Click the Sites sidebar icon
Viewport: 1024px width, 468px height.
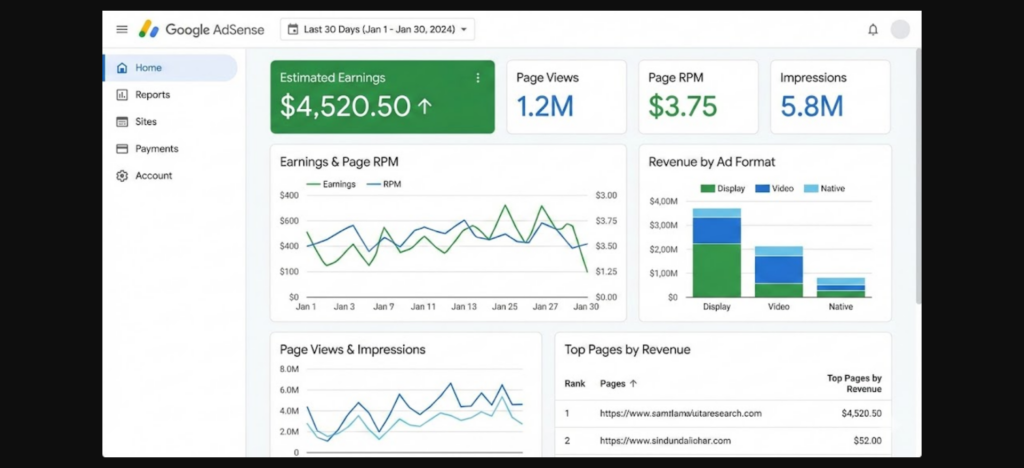click(x=122, y=121)
